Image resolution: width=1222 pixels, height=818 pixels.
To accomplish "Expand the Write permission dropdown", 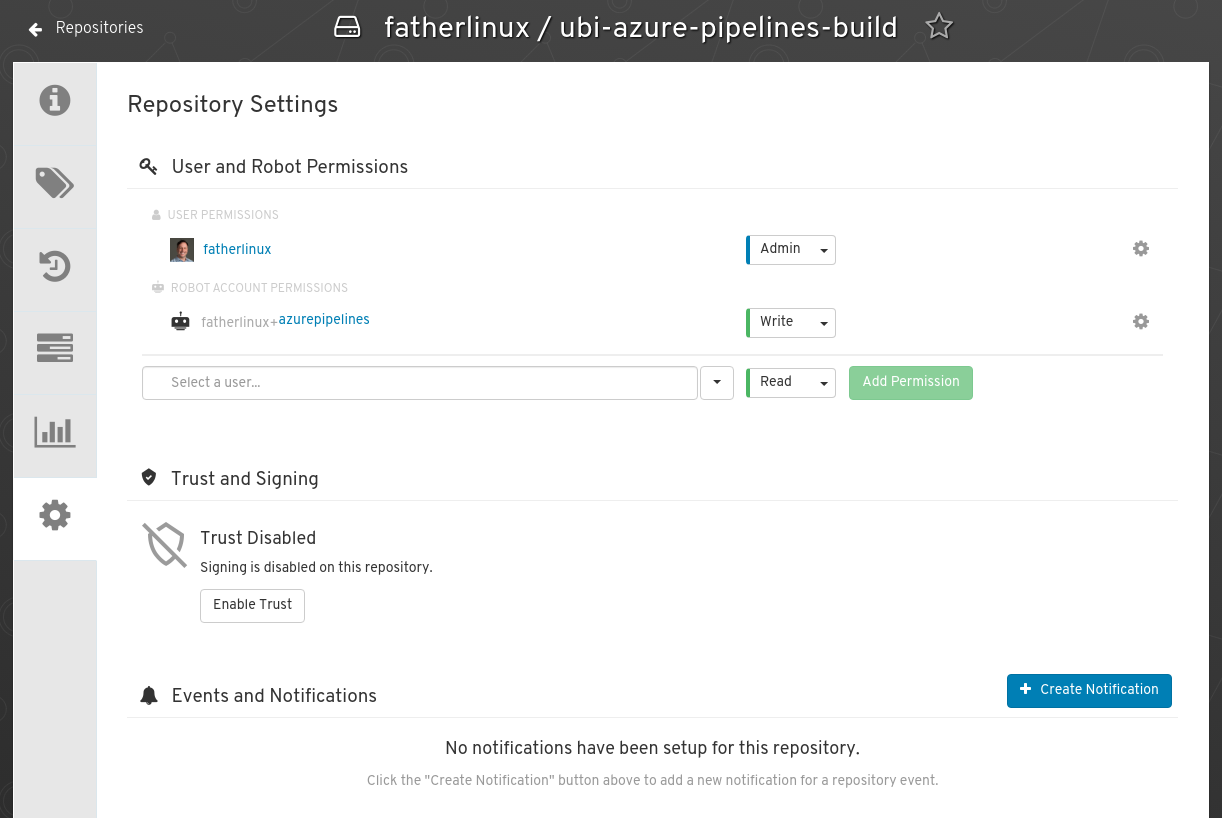I will 791,322.
